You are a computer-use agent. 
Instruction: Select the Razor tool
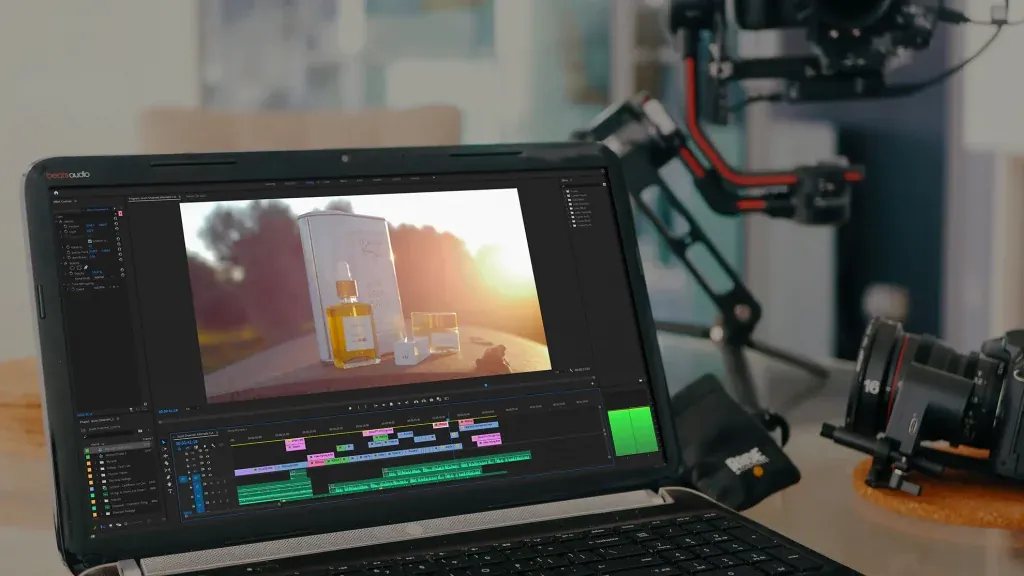click(167, 463)
